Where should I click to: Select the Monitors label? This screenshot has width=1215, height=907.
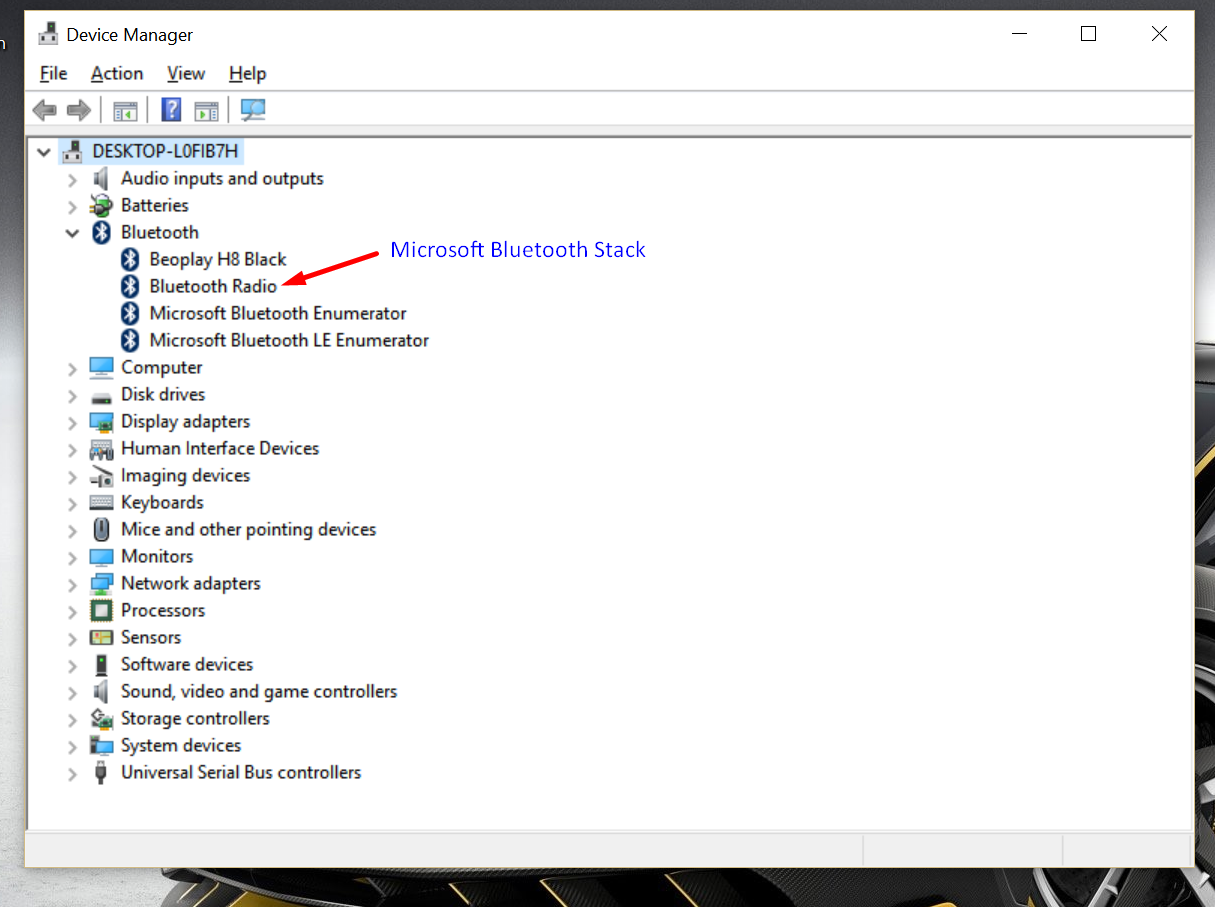tap(157, 556)
